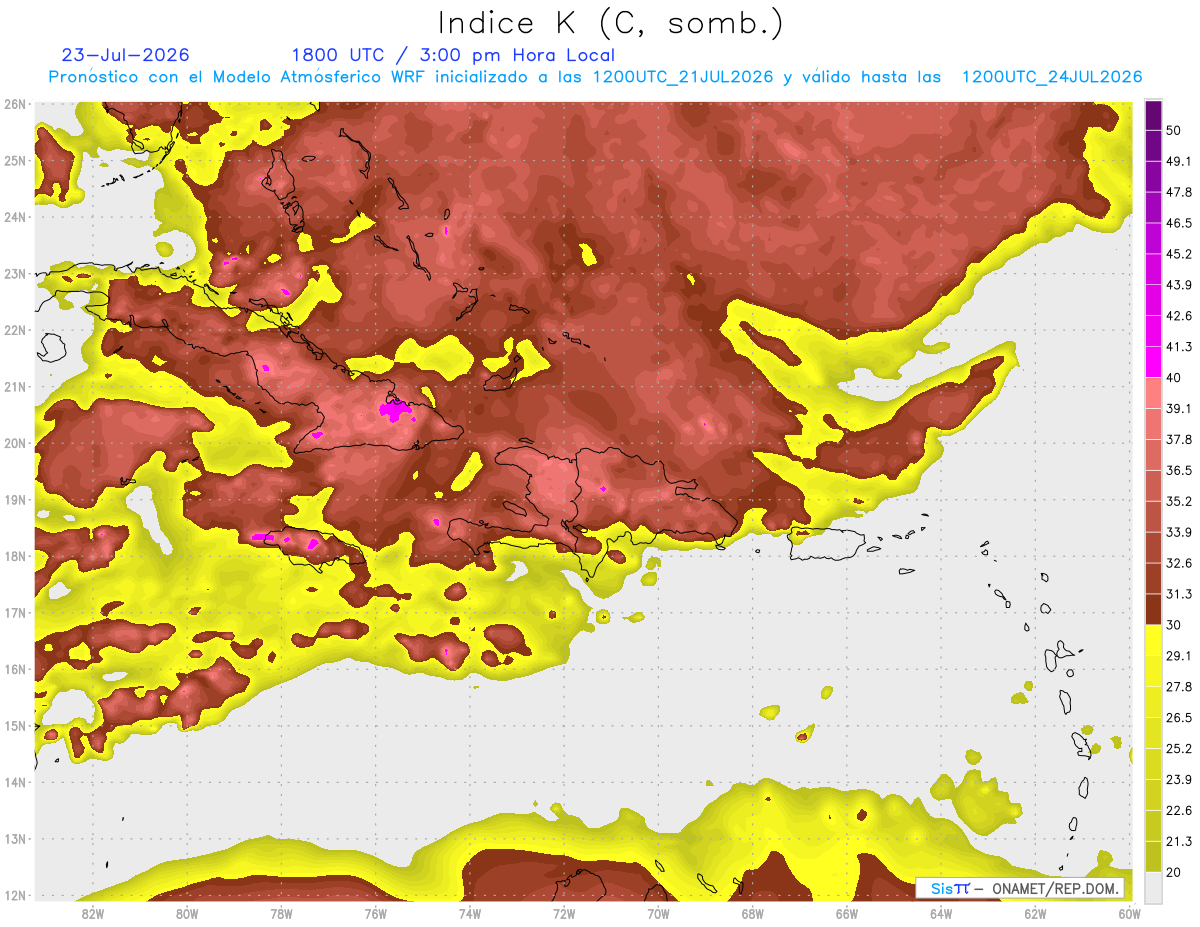Click the color bar value "45.2"
The height and width of the screenshot is (927, 1200).
coord(1179,254)
